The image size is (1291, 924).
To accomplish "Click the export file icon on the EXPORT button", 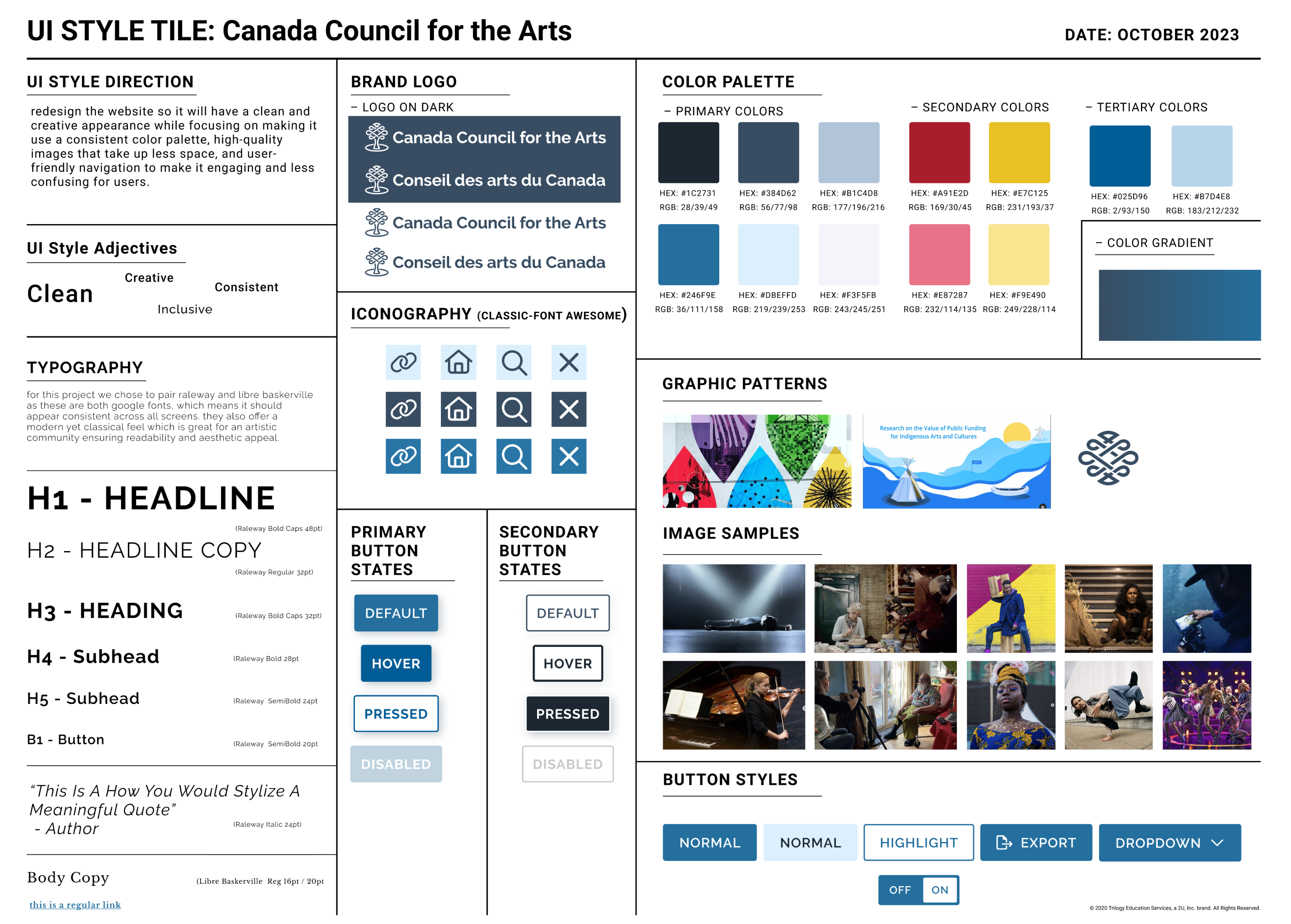I will pyautogui.click(x=1005, y=842).
